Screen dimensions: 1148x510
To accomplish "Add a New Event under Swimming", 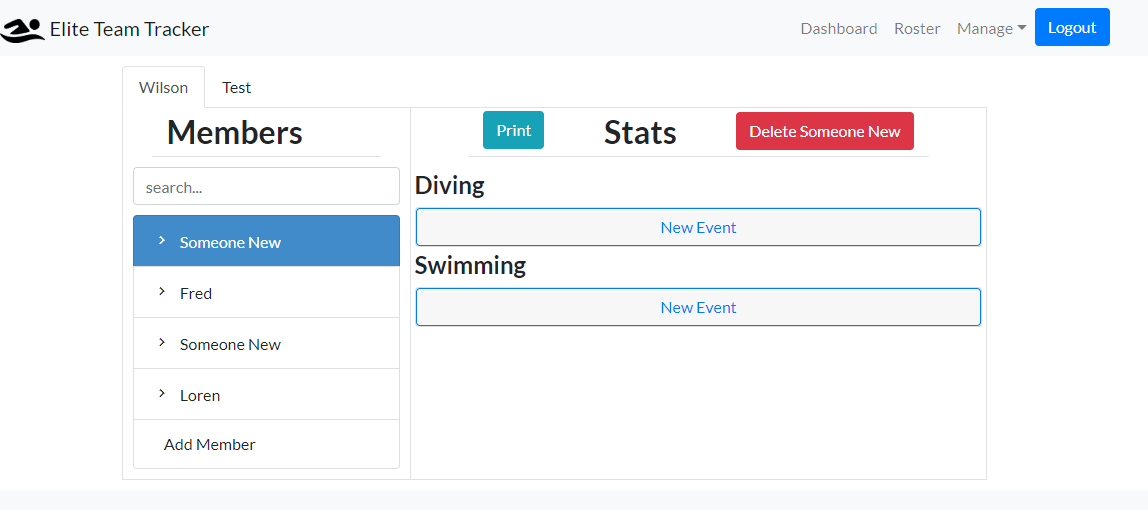I will pos(698,307).
